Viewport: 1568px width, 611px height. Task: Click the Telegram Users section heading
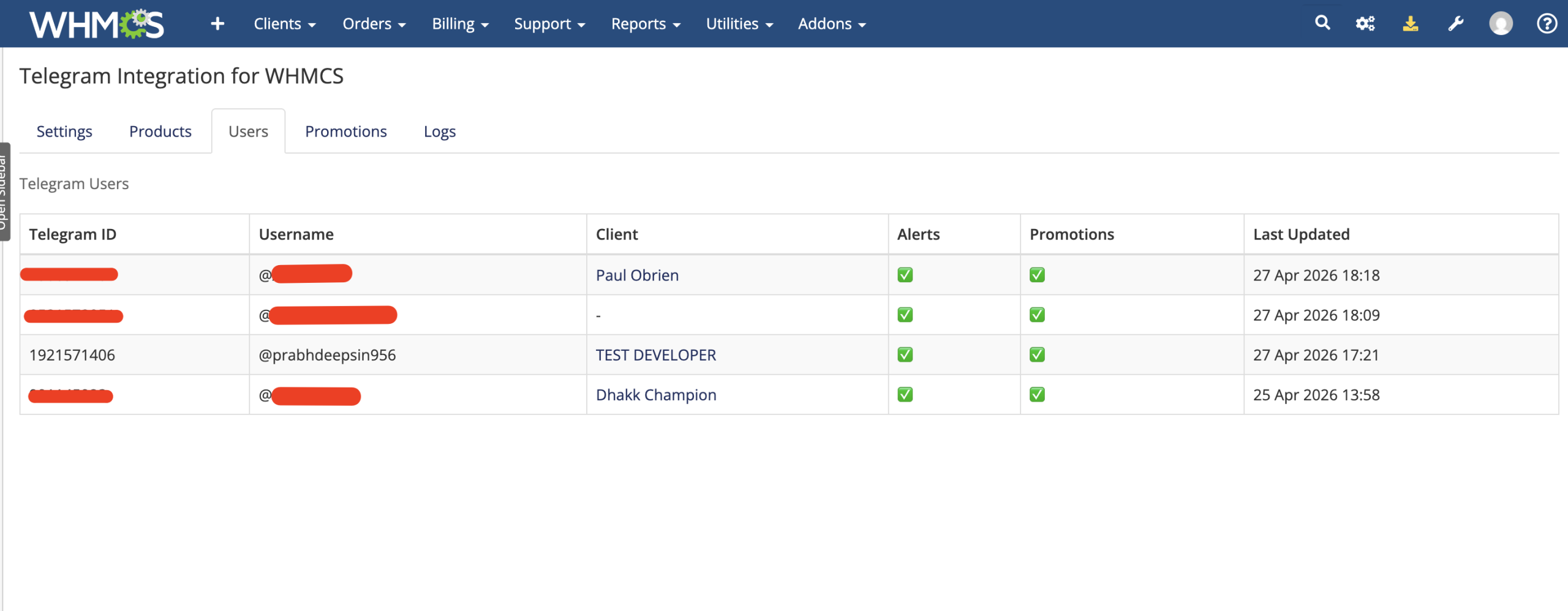[x=74, y=184]
